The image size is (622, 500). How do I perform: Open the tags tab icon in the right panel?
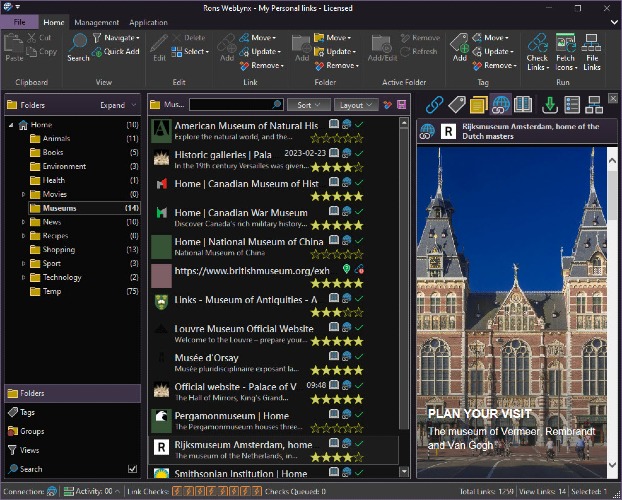[x=457, y=105]
